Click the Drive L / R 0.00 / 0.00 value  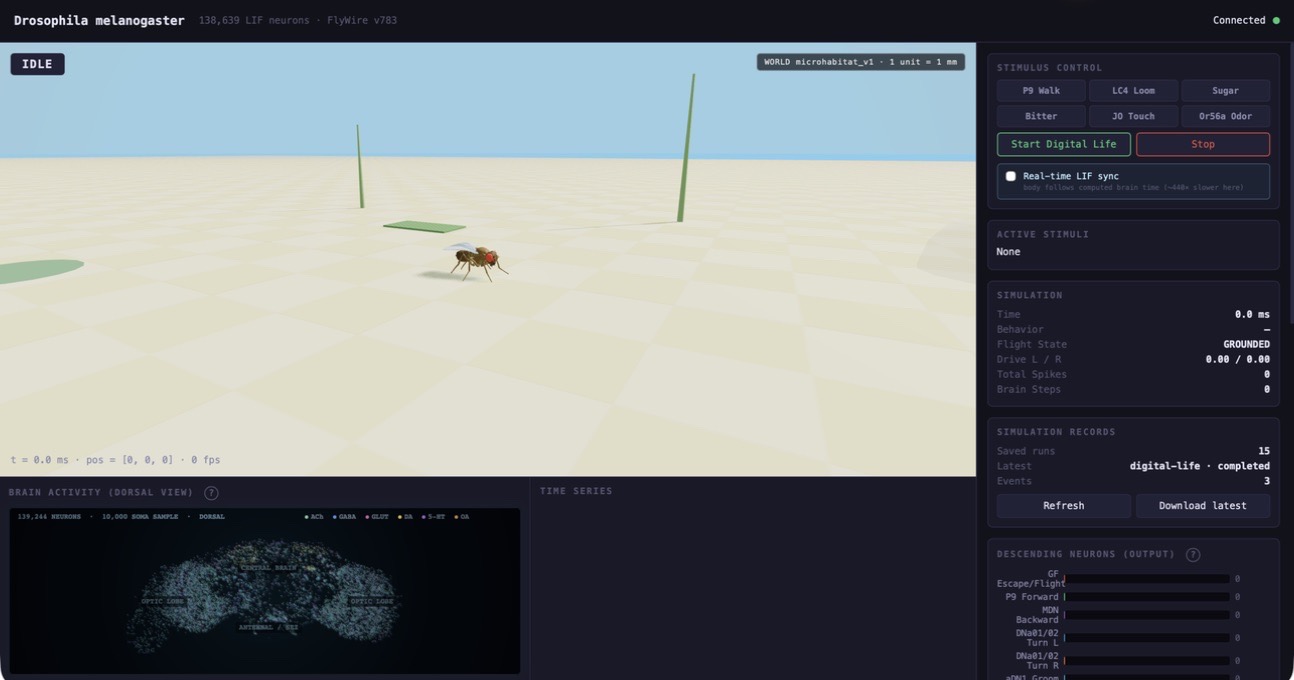(x=1238, y=359)
